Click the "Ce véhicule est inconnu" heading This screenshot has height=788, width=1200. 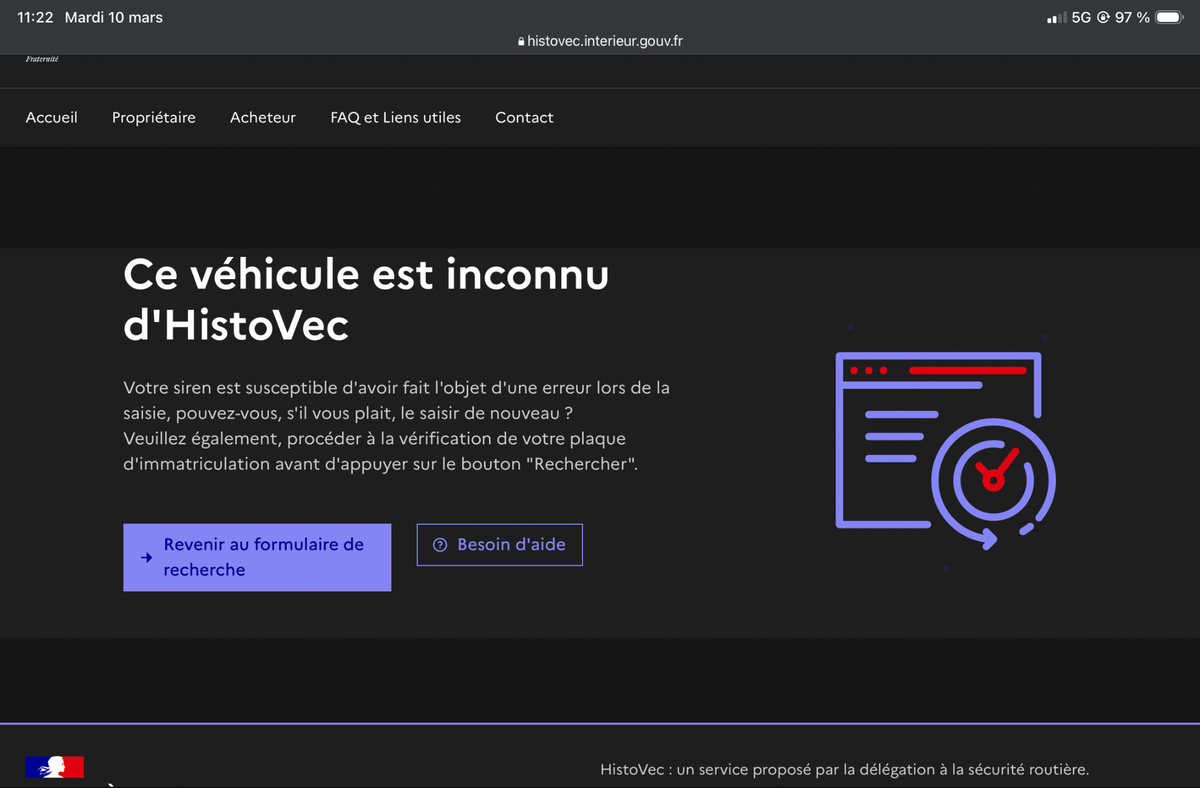coord(366,300)
